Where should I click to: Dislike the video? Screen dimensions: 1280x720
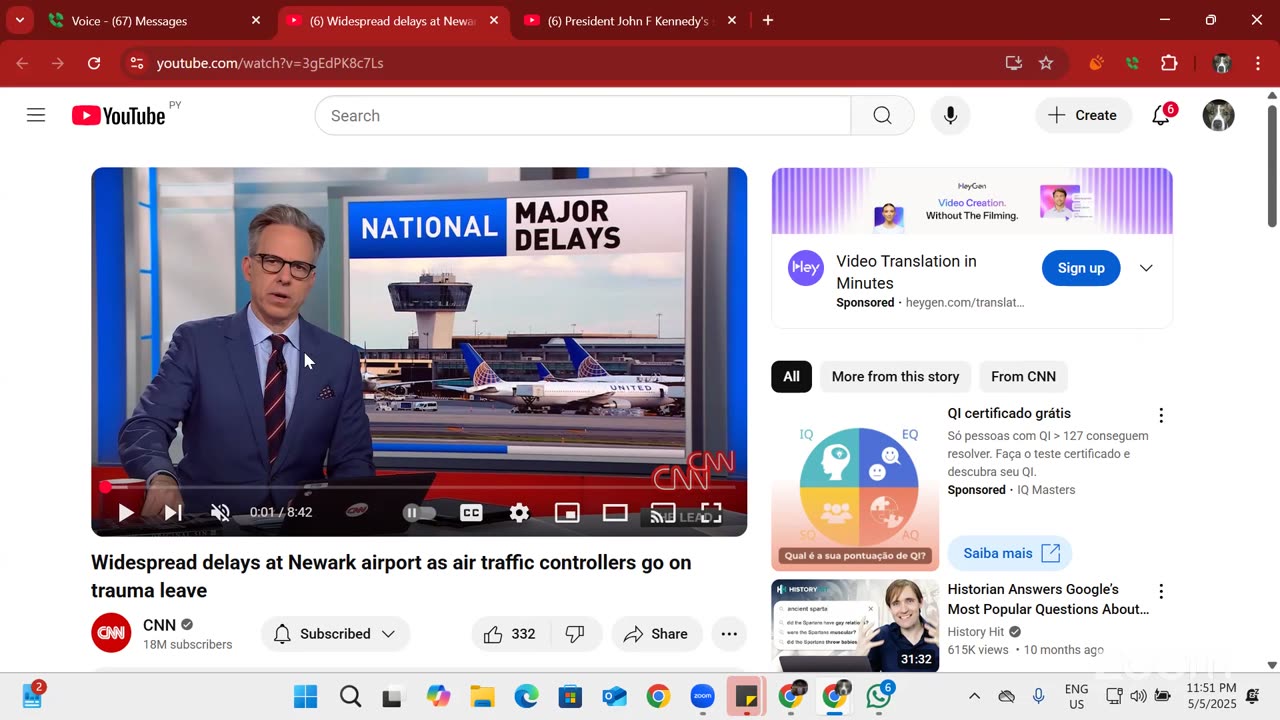click(575, 634)
